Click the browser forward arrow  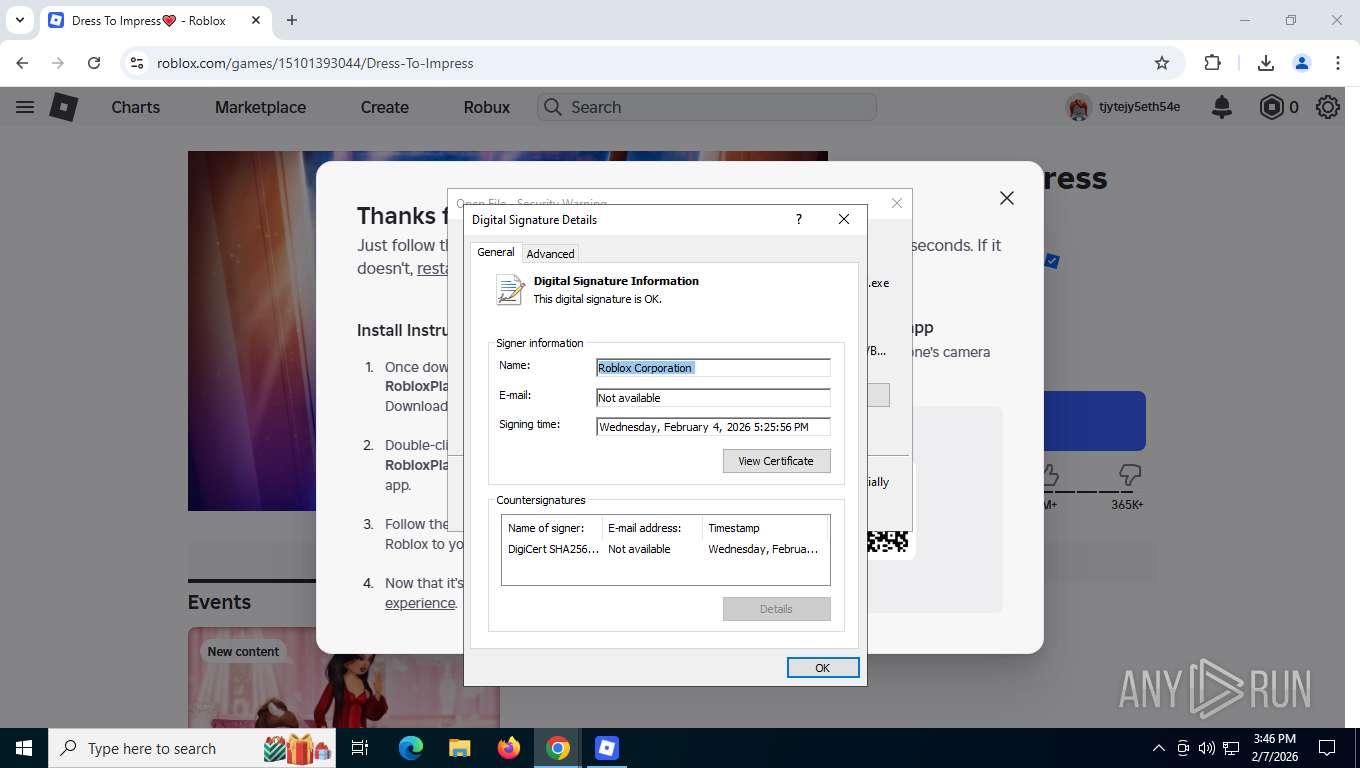(58, 63)
